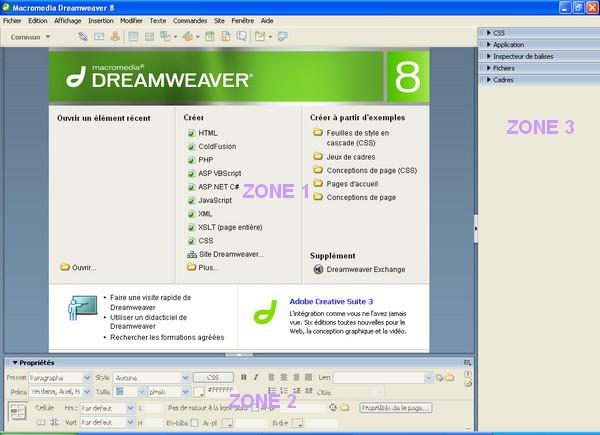Click the Images icon in toolbar

(x=165, y=36)
